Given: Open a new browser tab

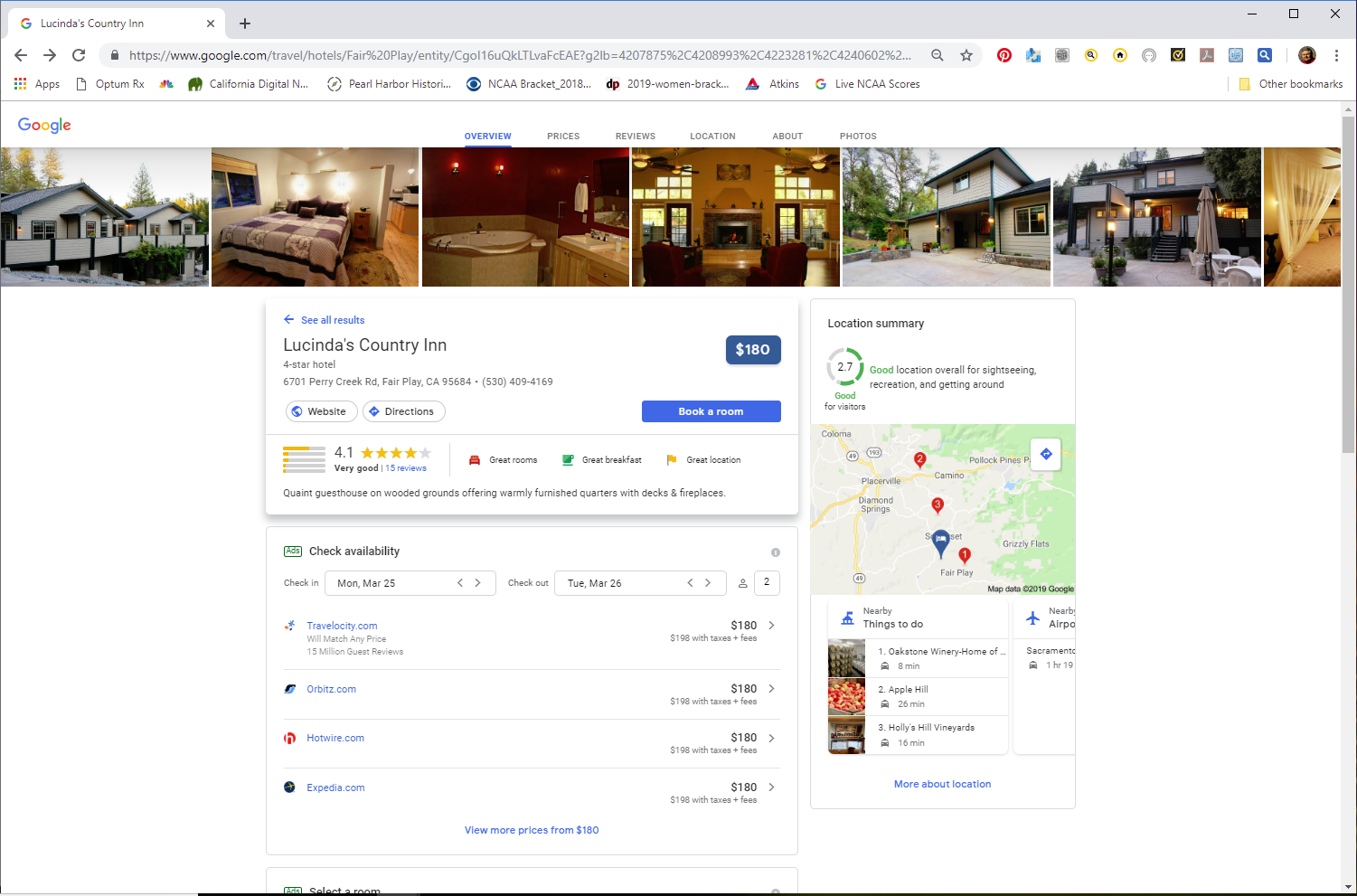Looking at the screenshot, I should [245, 24].
